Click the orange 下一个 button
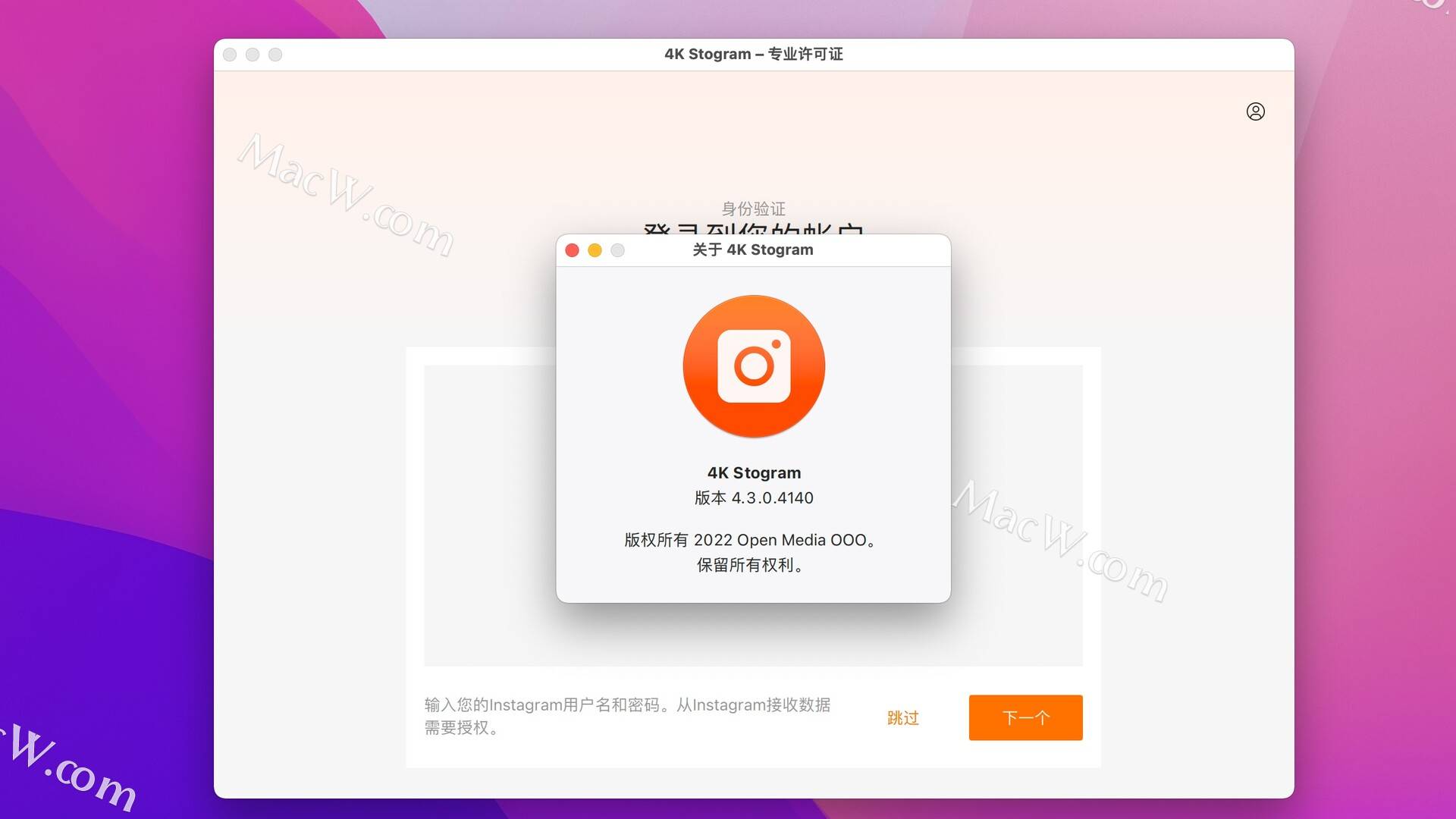Viewport: 1456px width, 819px height. coord(1025,717)
